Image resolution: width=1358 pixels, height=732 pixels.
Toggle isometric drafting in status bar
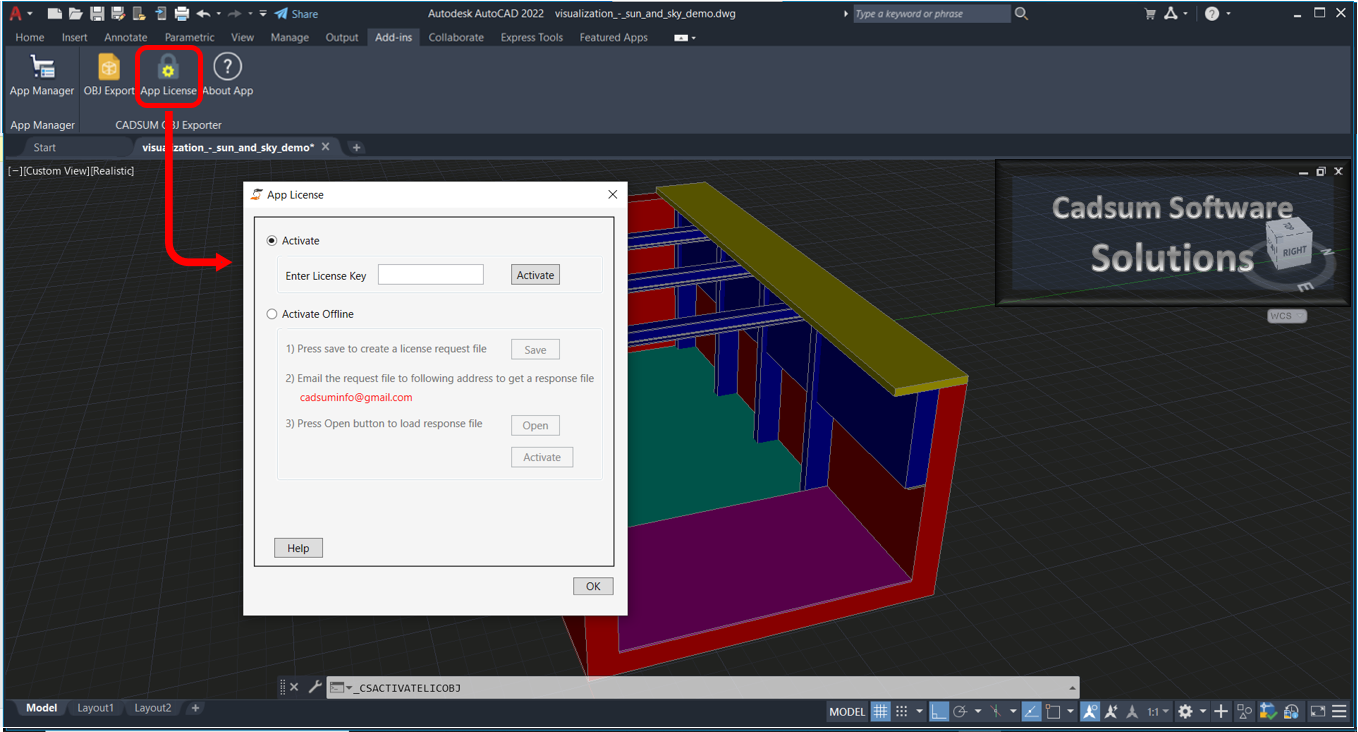click(995, 710)
